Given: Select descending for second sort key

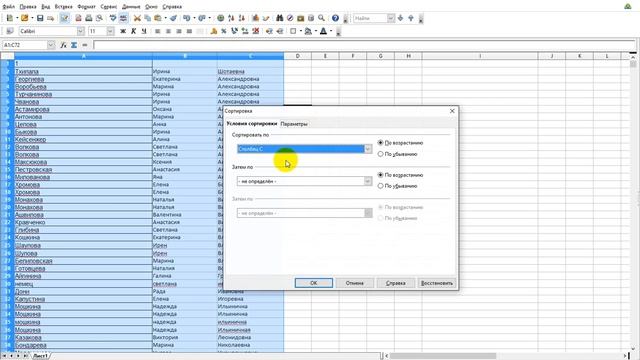Looking at the screenshot, I should tap(380, 186).
